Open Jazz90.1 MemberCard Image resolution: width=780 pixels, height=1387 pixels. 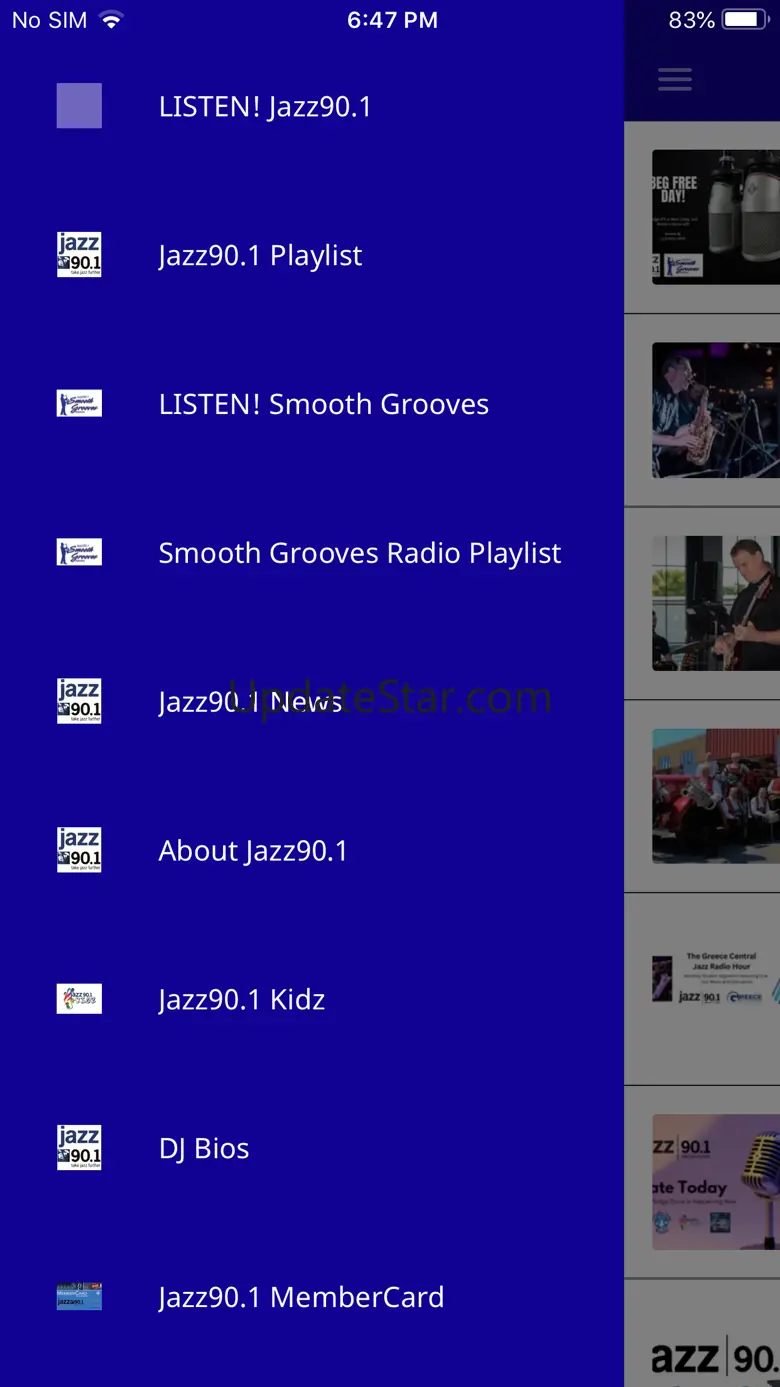301,1297
